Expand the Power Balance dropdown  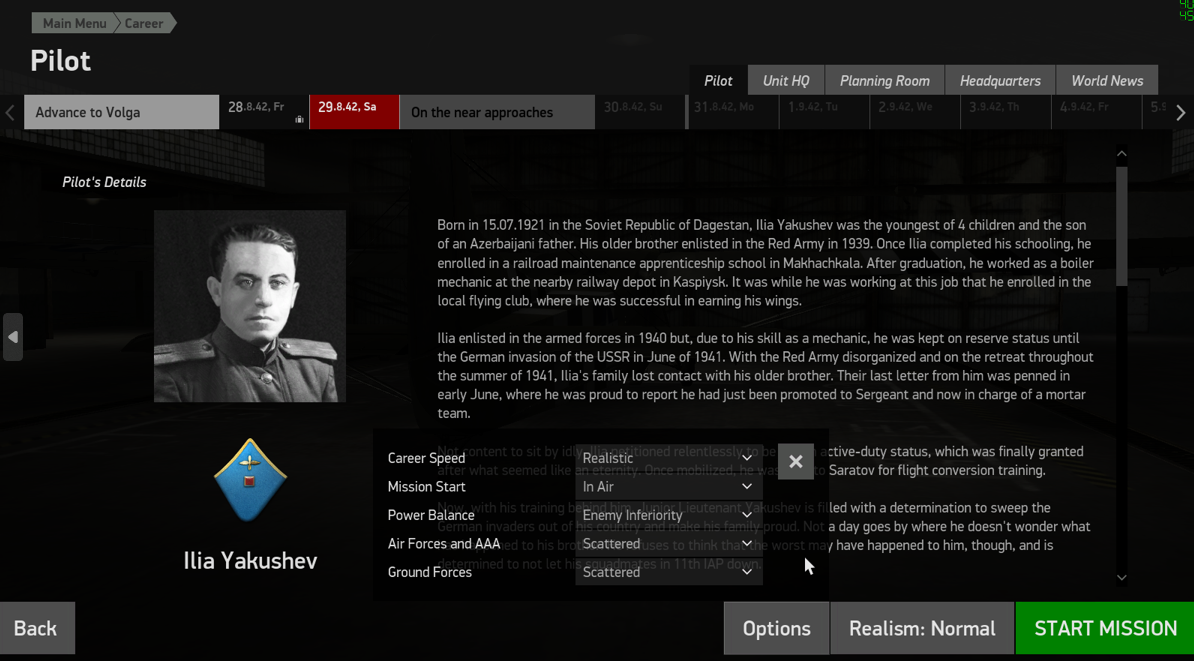pyautogui.click(x=669, y=516)
